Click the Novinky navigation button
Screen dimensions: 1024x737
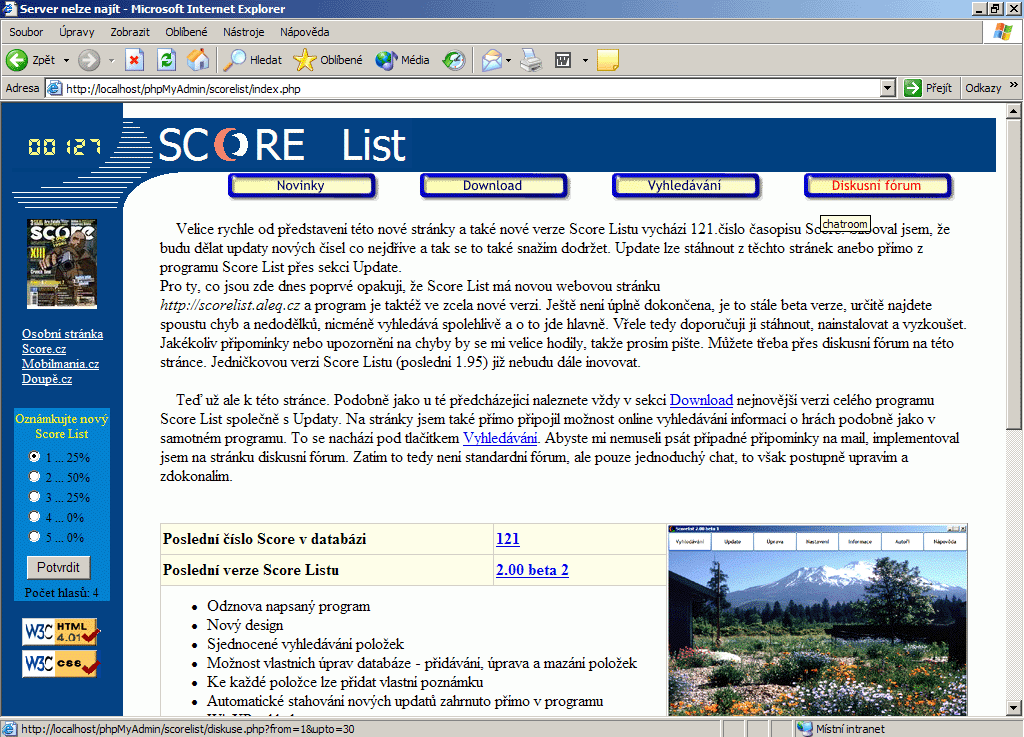[301, 185]
